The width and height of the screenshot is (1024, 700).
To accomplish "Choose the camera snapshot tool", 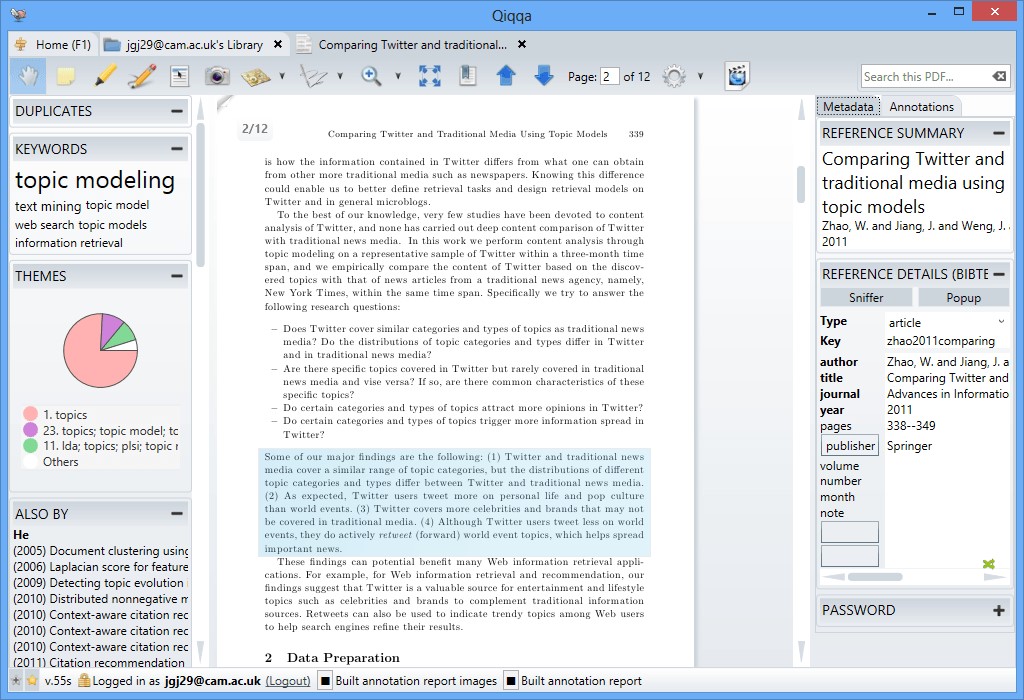I will [x=217, y=76].
